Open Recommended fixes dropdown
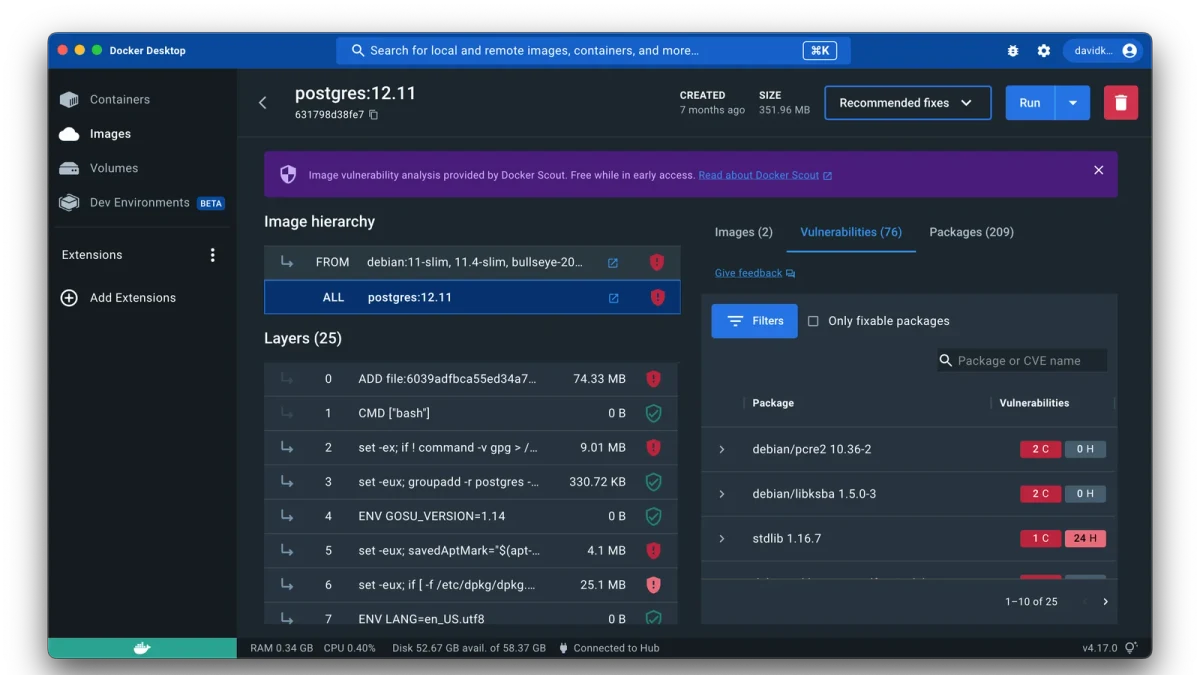This screenshot has height=675, width=1200. pyautogui.click(x=908, y=103)
